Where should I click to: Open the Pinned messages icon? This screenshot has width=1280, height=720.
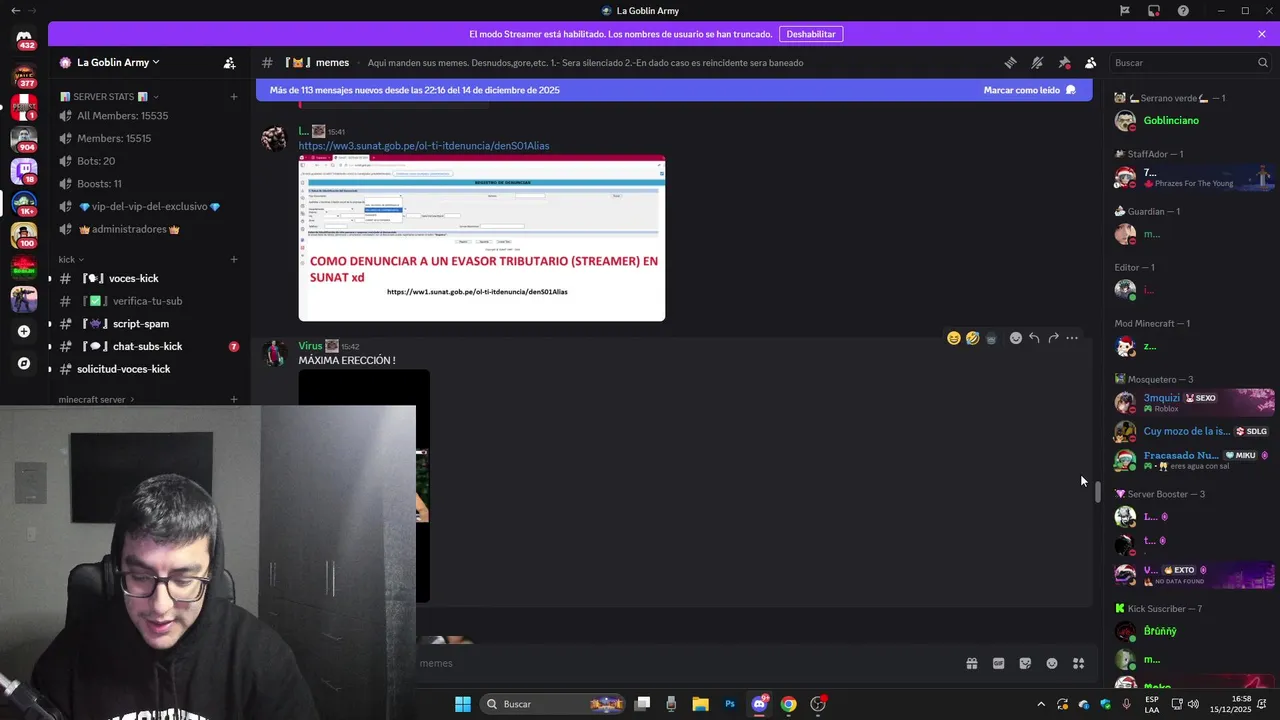point(1064,62)
